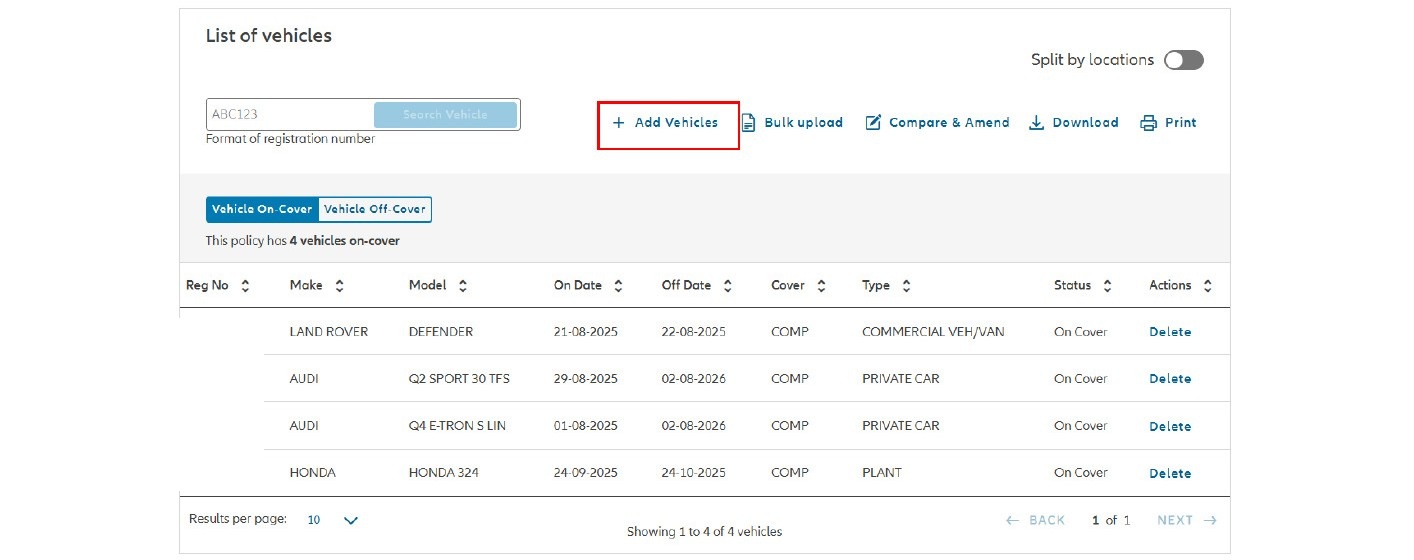
Task: Sort by Model column arrows
Action: coord(463,286)
